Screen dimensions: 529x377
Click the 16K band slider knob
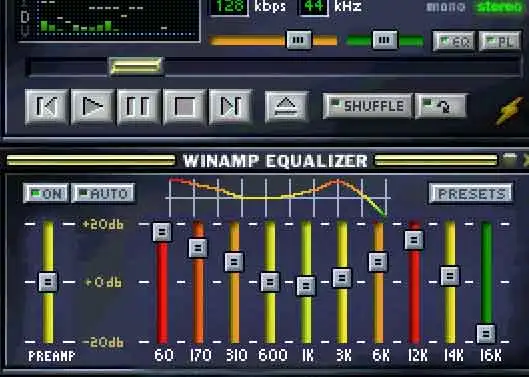pos(486,333)
